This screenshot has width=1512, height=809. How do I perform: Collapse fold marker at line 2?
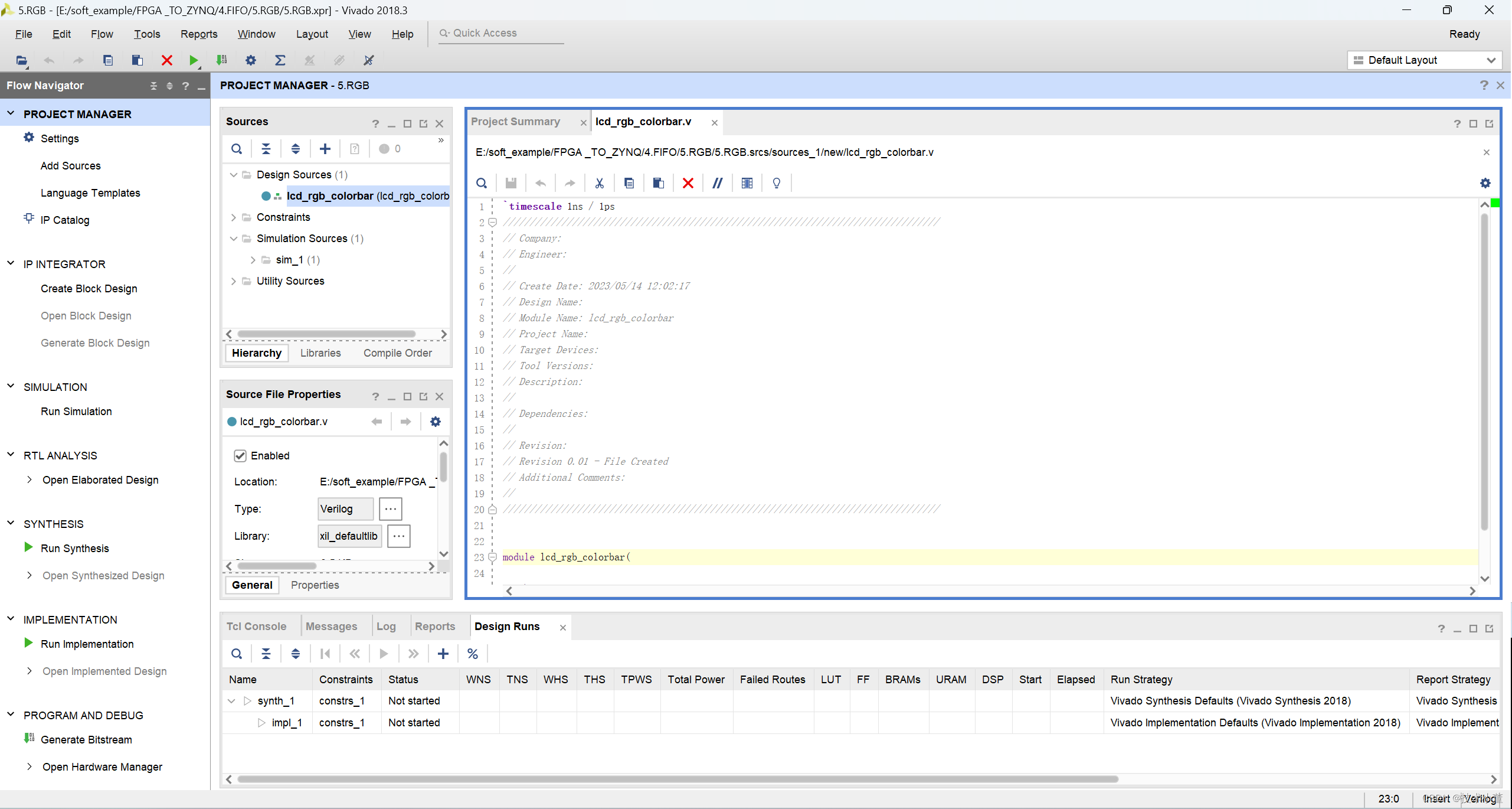pos(492,223)
